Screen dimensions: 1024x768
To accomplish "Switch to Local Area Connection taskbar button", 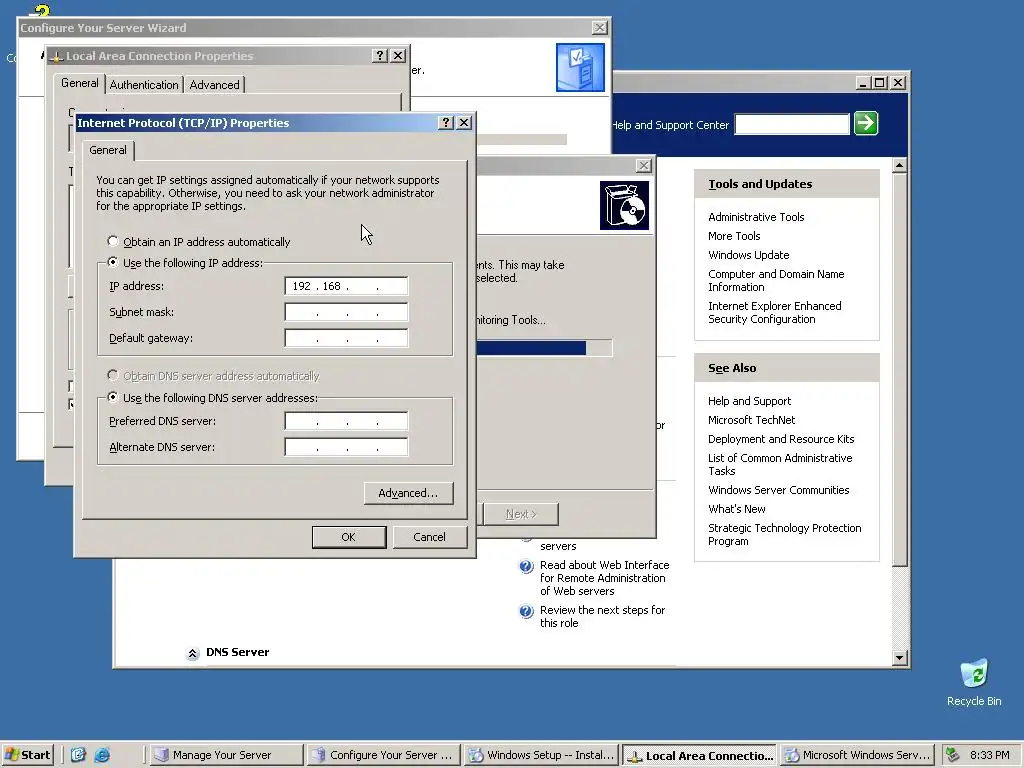I will tap(699, 756).
